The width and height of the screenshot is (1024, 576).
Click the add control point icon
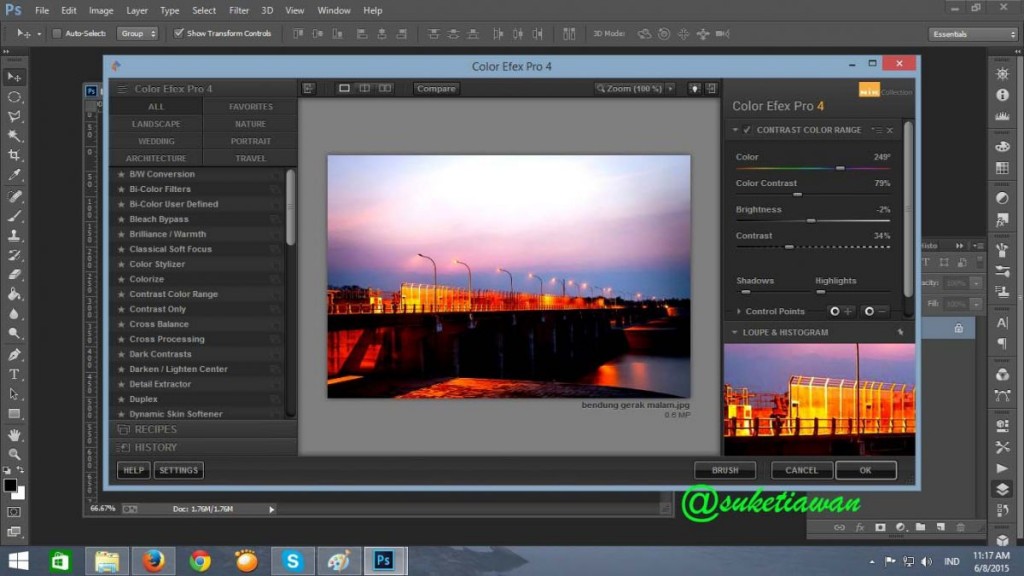coord(840,311)
